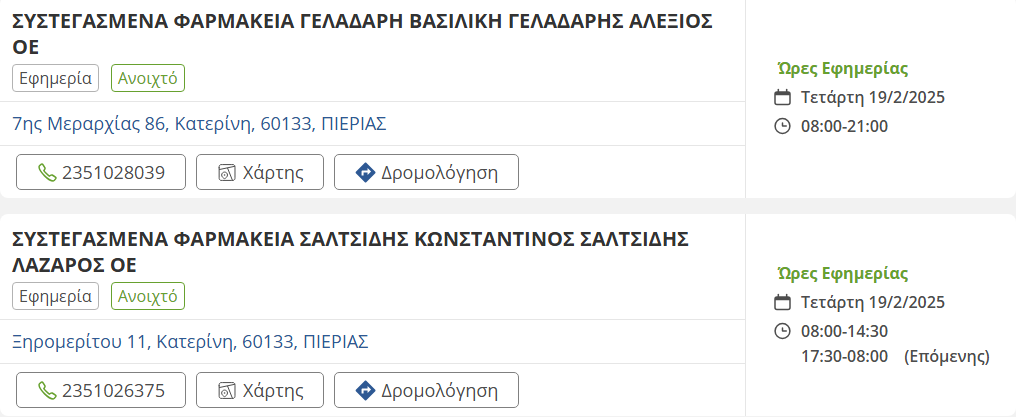This screenshot has height=417, width=1016.
Task: Click calendar icon in second duty hours panel
Action: coord(783,303)
